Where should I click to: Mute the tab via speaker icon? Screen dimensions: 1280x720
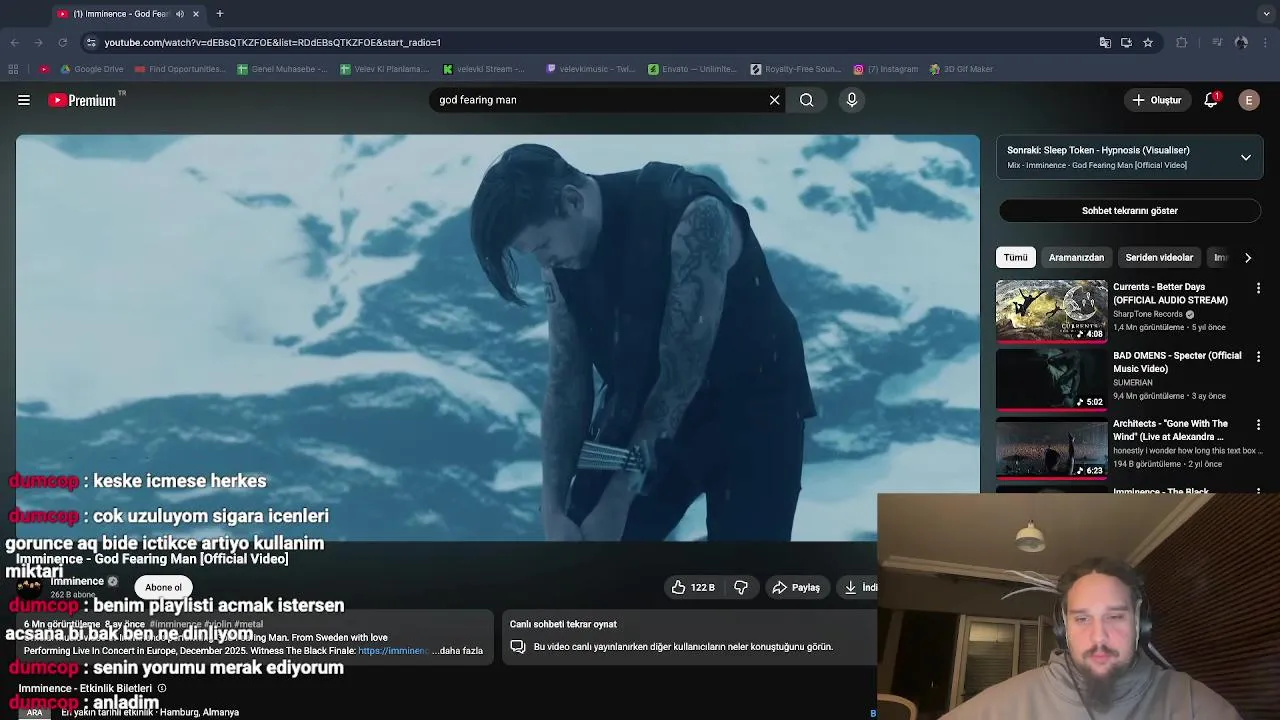pyautogui.click(x=180, y=14)
